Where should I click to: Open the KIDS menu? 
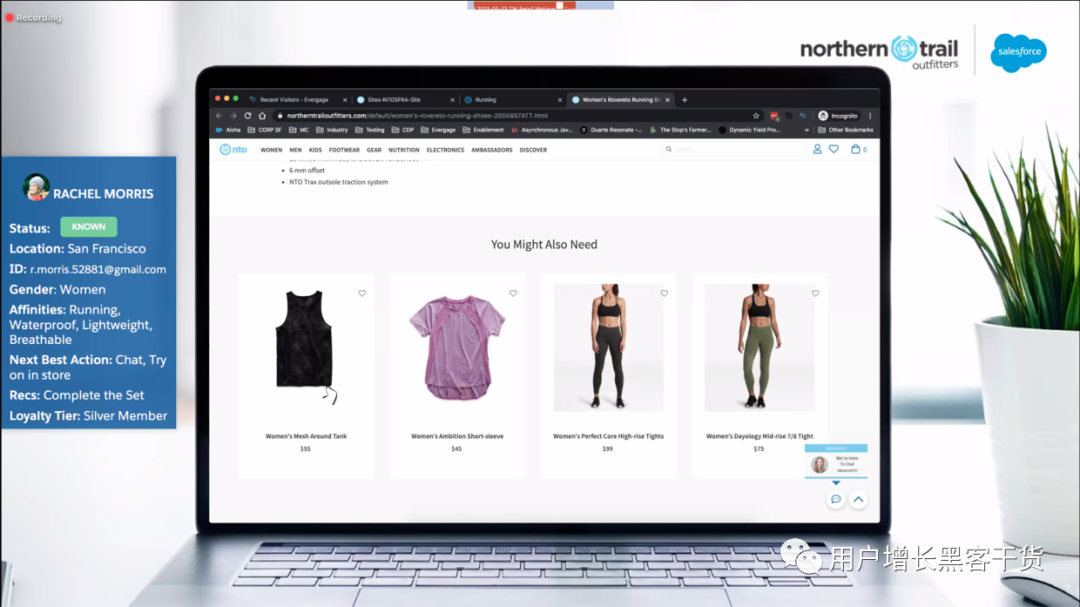click(x=315, y=150)
